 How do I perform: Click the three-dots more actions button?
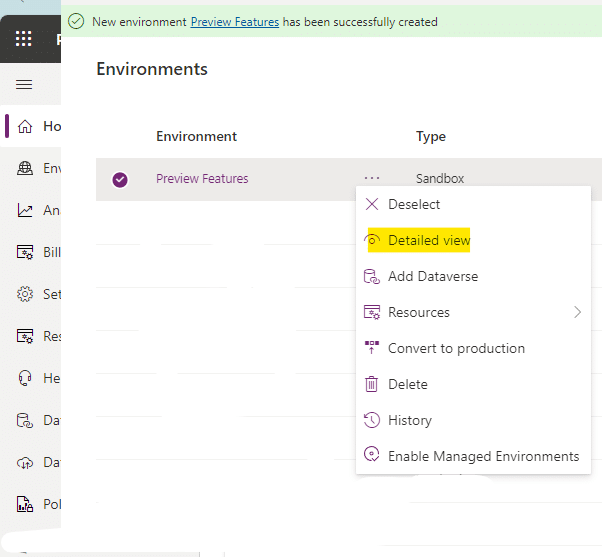click(x=372, y=179)
